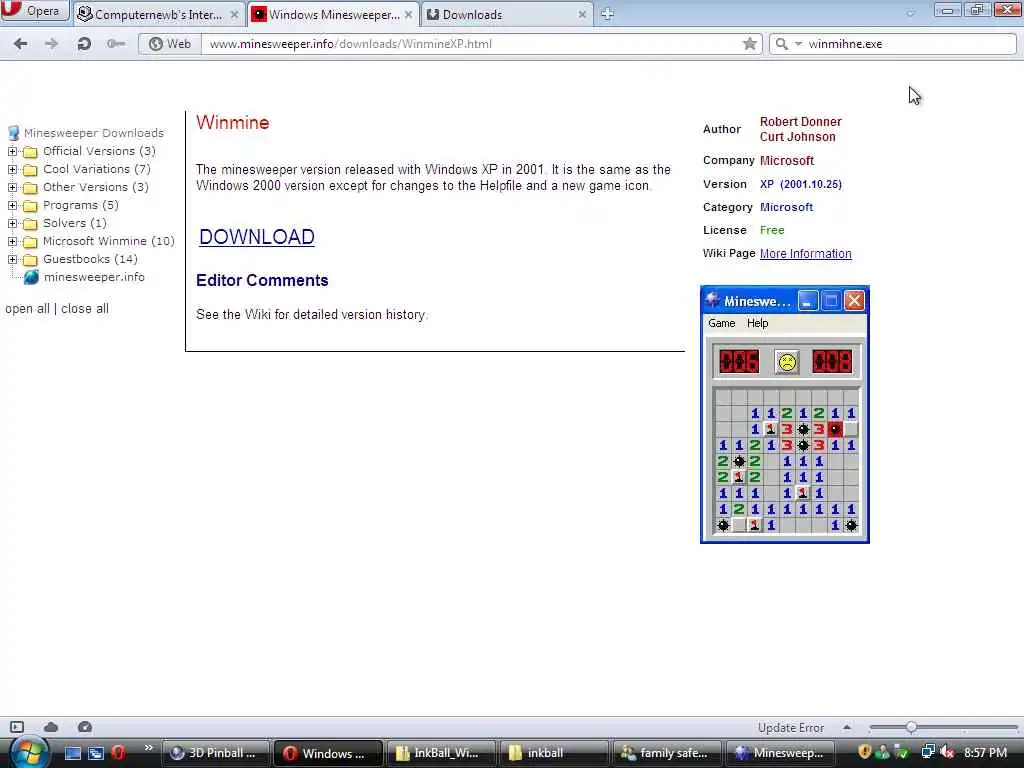Toggle Opera panels button in status bar

(17, 727)
